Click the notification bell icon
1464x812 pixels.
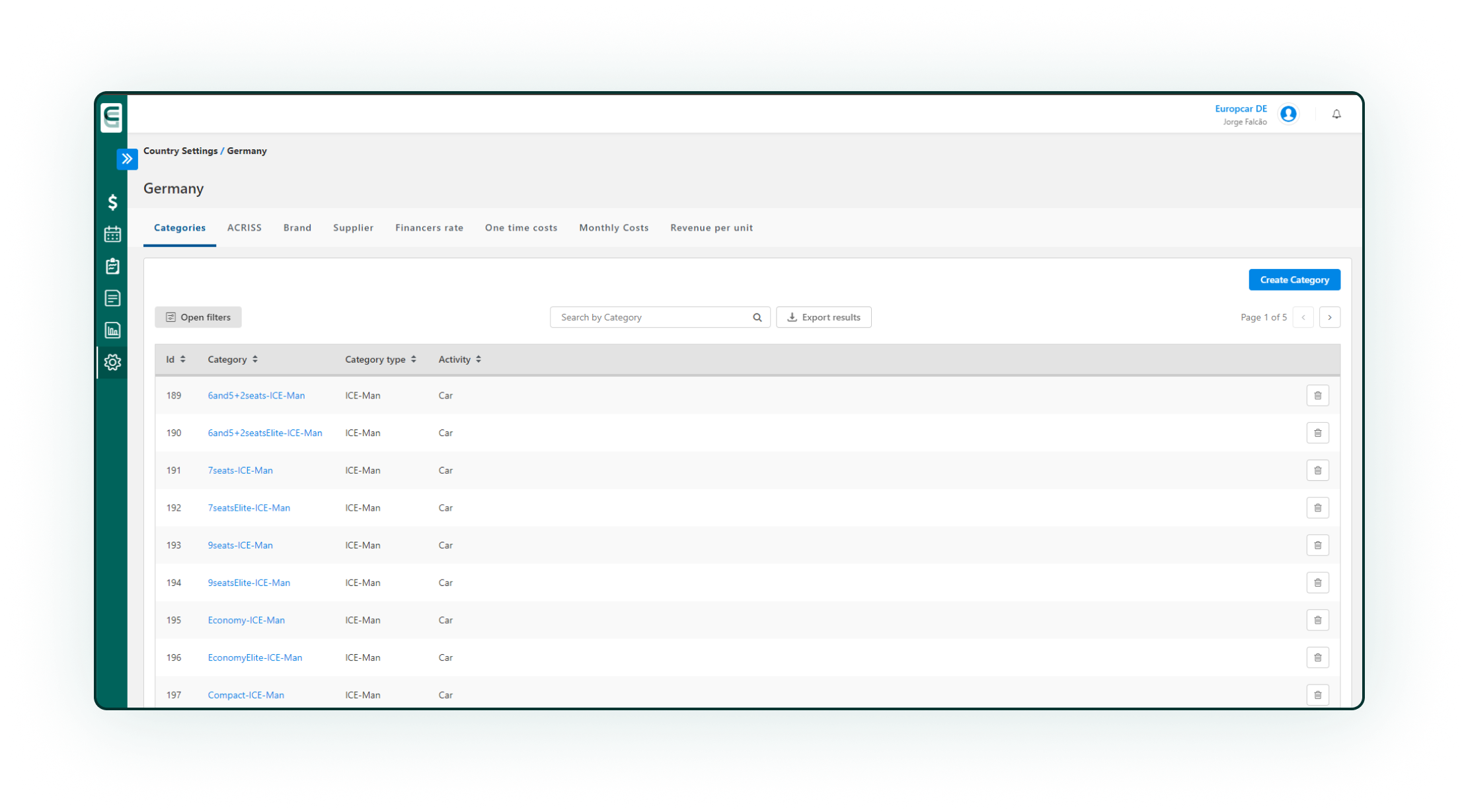1336,114
